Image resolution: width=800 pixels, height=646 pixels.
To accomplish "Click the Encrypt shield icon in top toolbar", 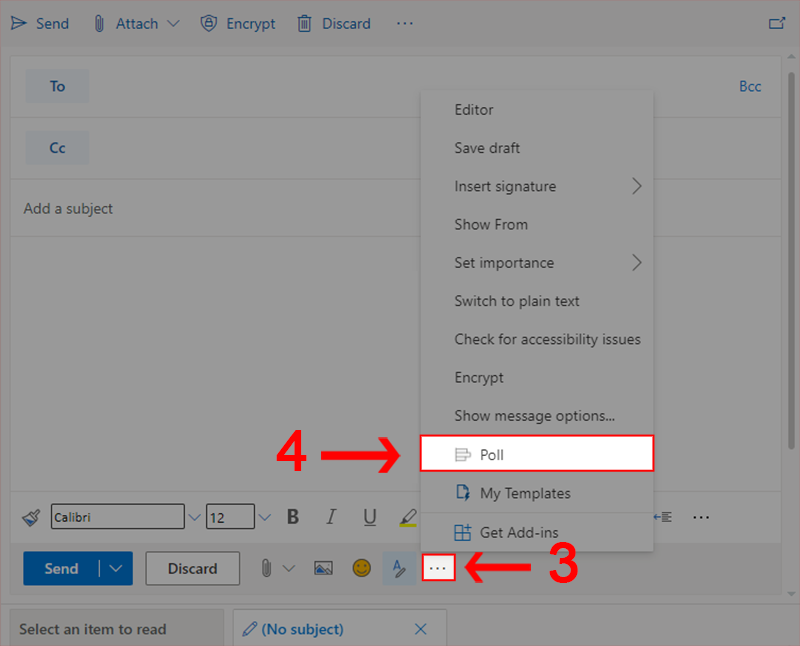I will [x=208, y=23].
